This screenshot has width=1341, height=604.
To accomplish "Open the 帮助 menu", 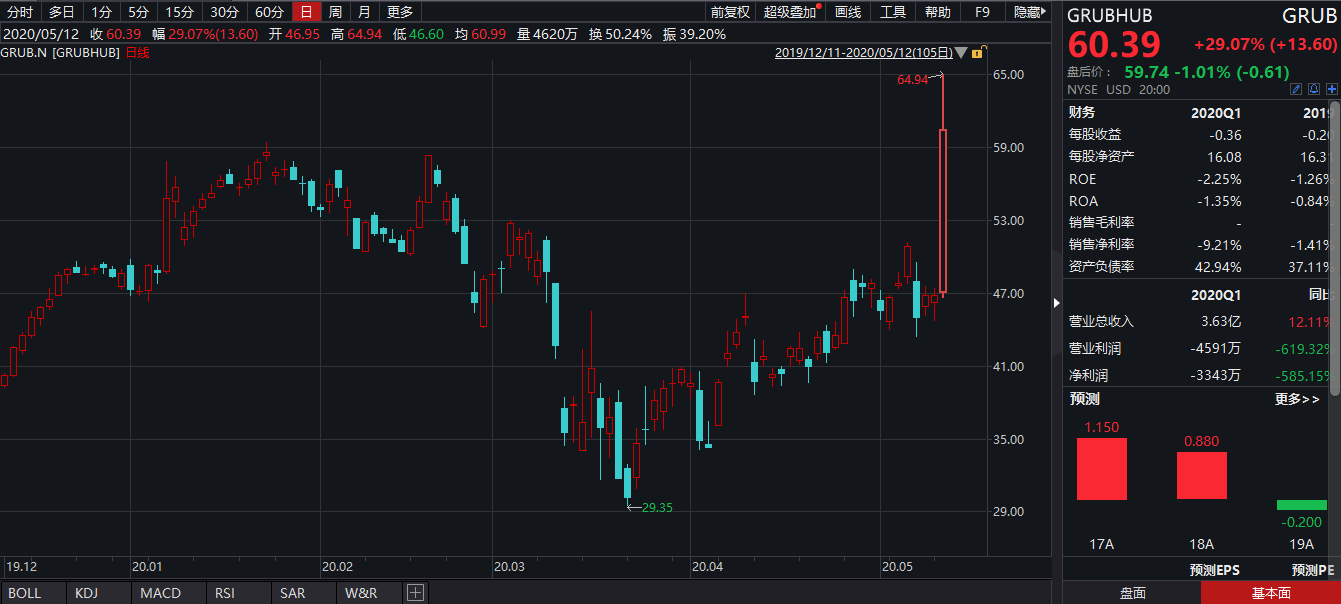I will click(938, 12).
